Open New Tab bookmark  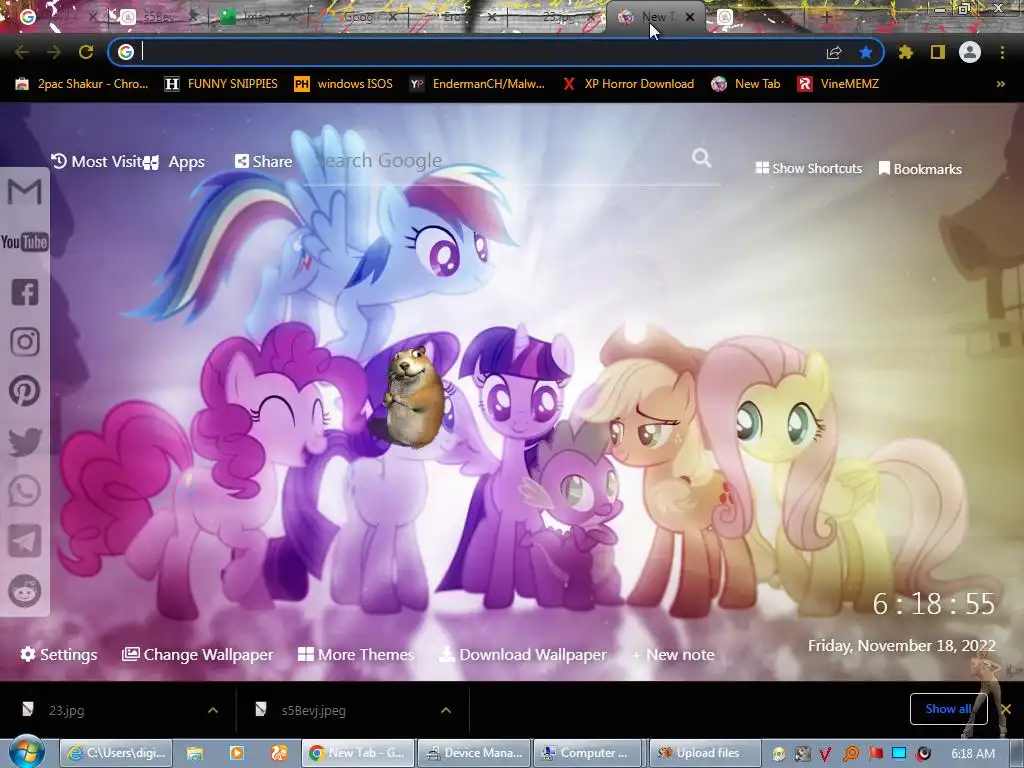click(x=746, y=84)
